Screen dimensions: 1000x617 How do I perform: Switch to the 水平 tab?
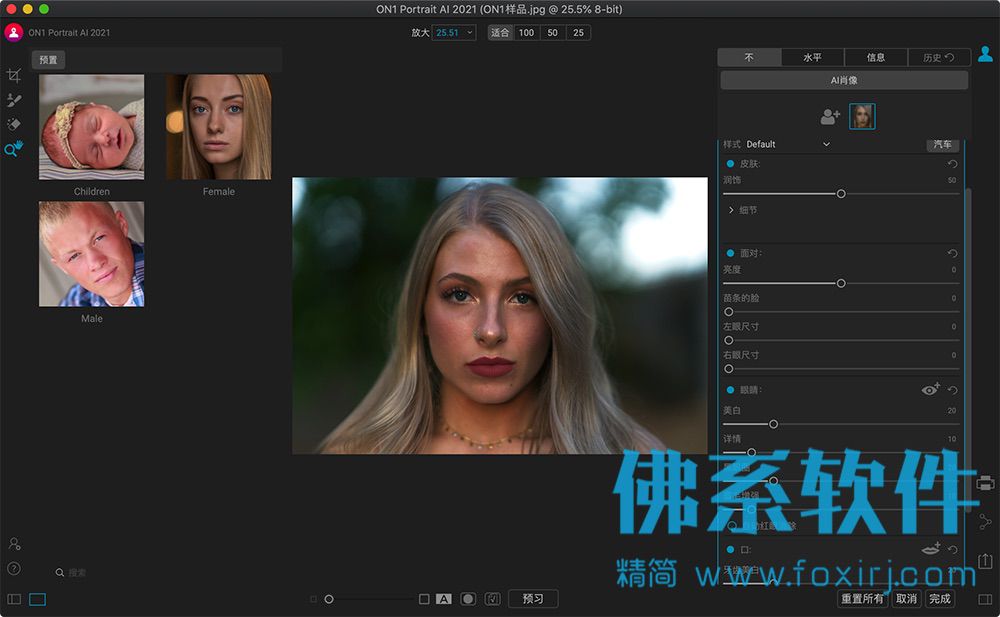point(812,57)
